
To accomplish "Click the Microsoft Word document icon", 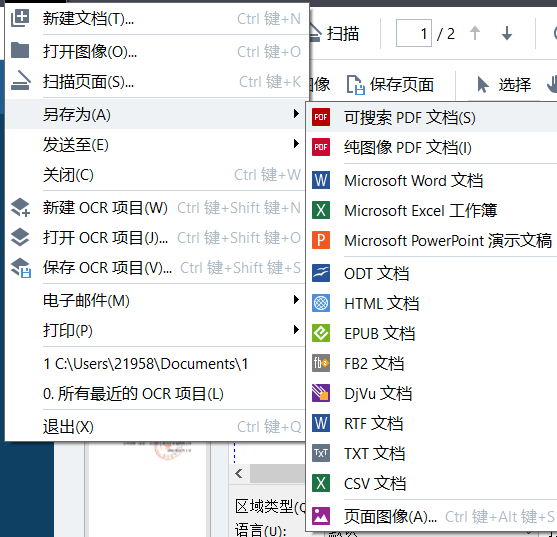I will 321,180.
